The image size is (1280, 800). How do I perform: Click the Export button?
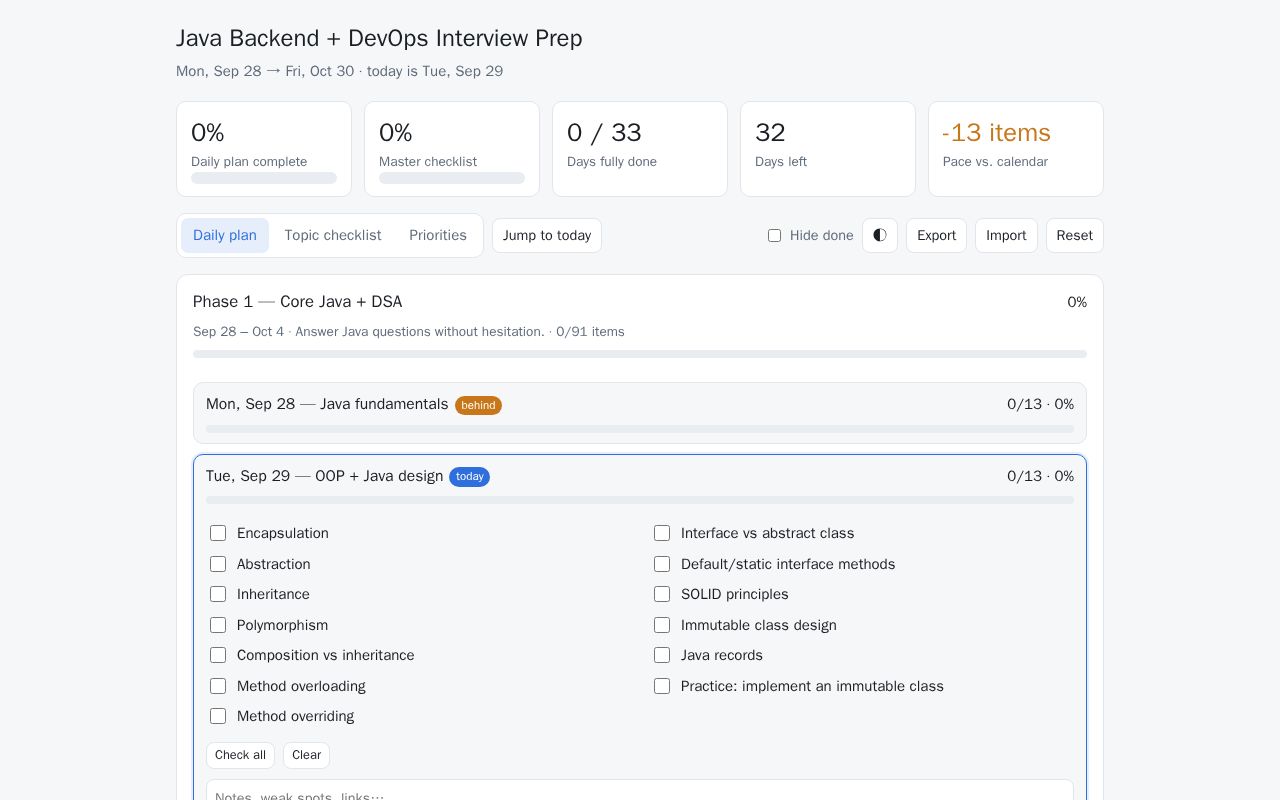click(936, 235)
